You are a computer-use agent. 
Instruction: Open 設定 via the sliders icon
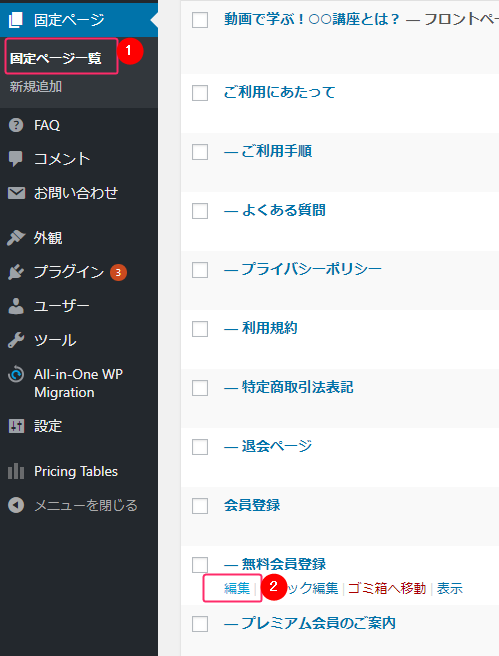[16, 426]
